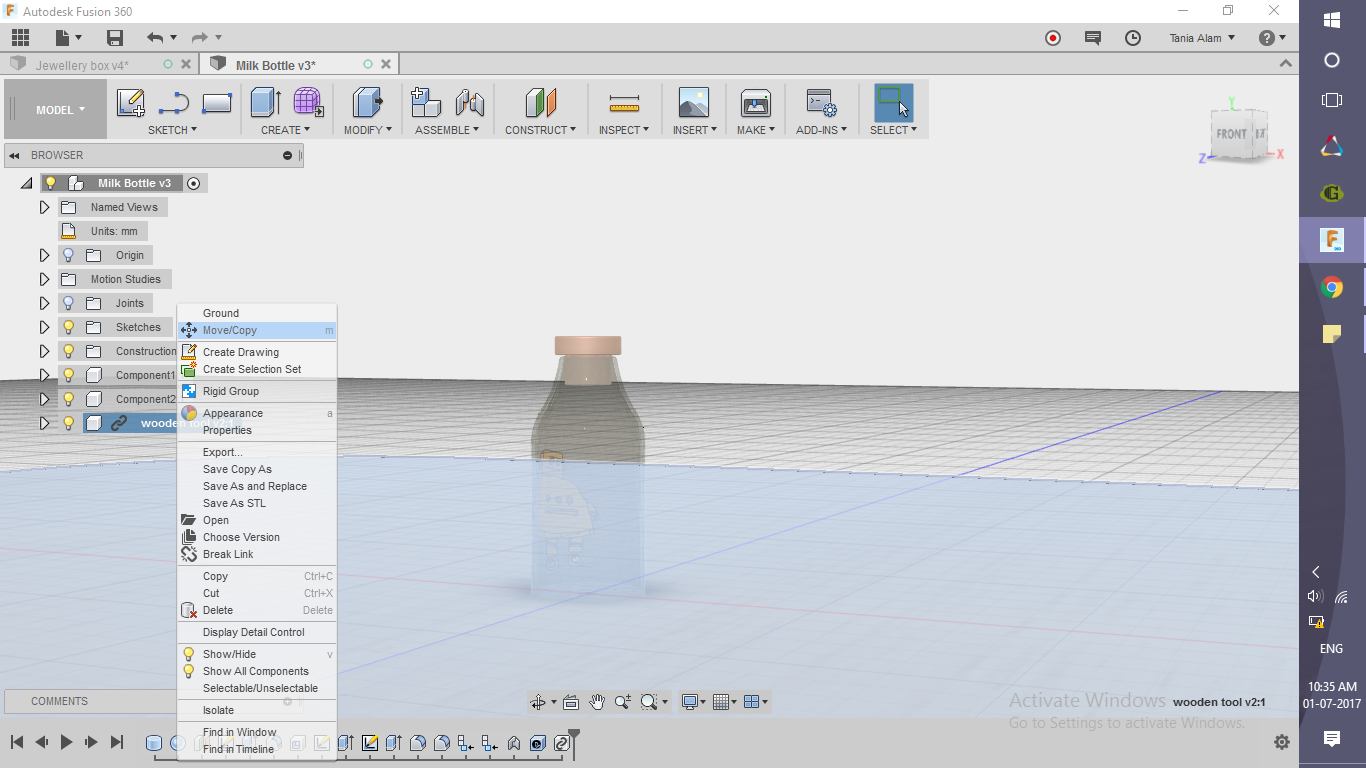The width and height of the screenshot is (1366, 768).
Task: Click the timeline end position marker
Action: click(x=574, y=743)
